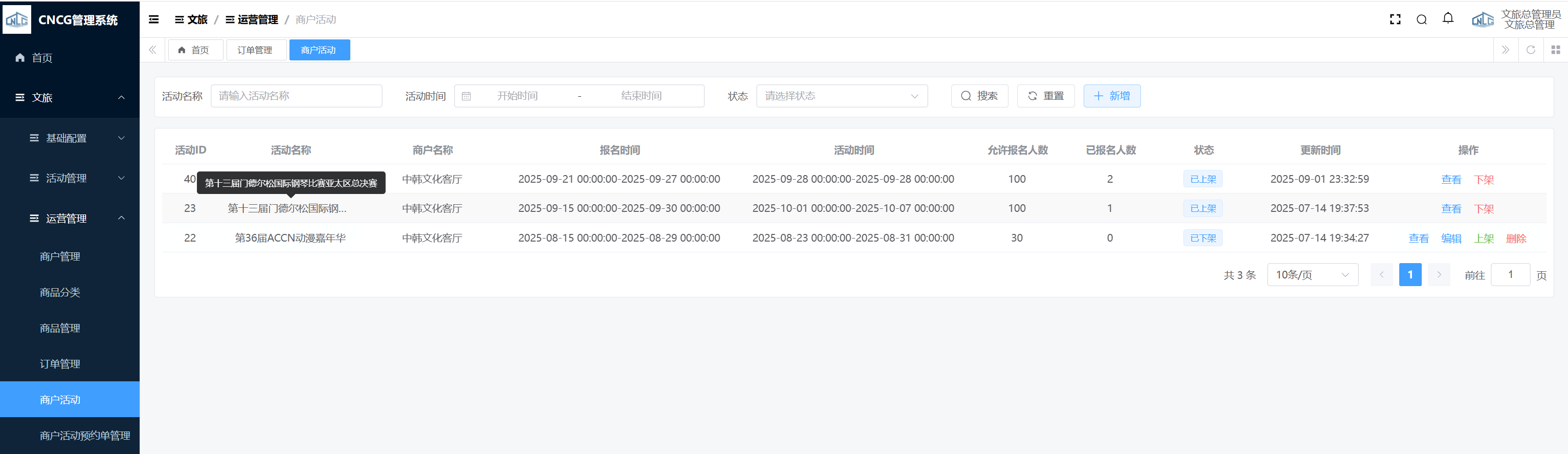Enter fullscreen mode via the header icon
Image resolution: width=1568 pixels, height=454 pixels.
tap(1395, 19)
